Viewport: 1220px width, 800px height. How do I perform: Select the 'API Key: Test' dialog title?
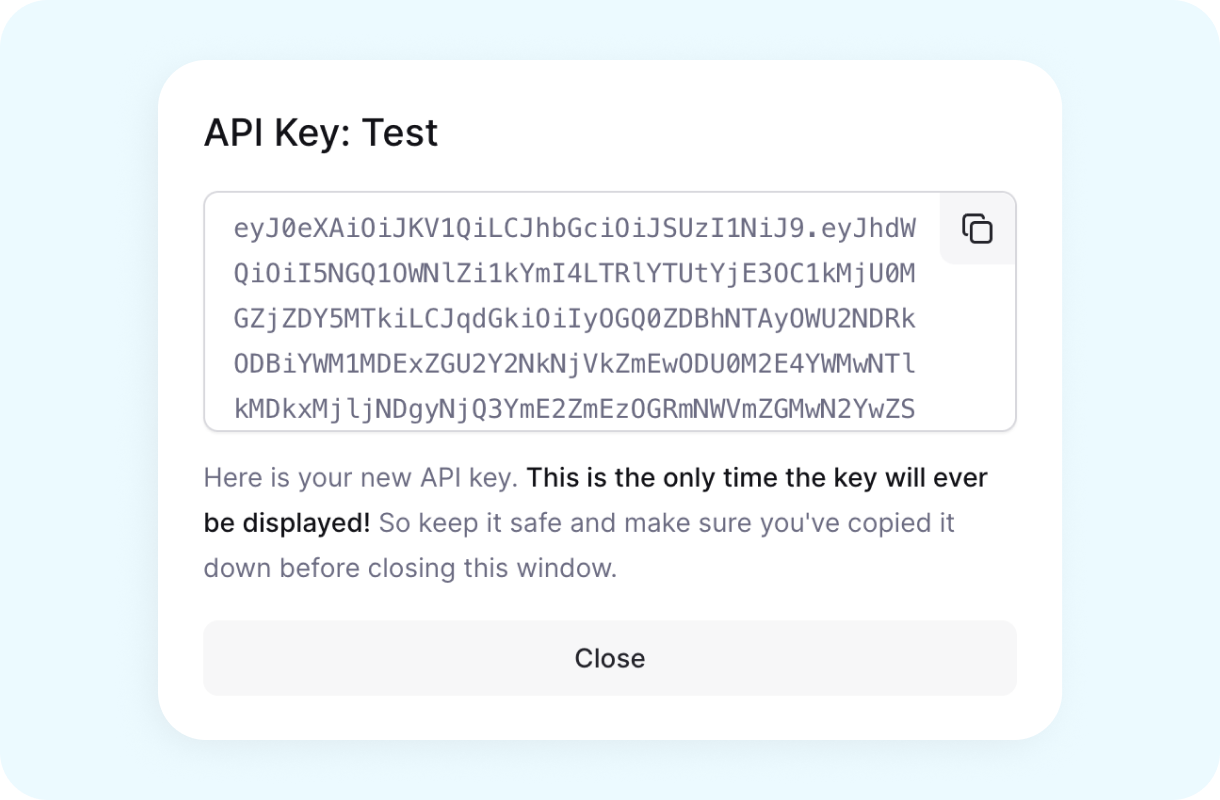click(321, 132)
